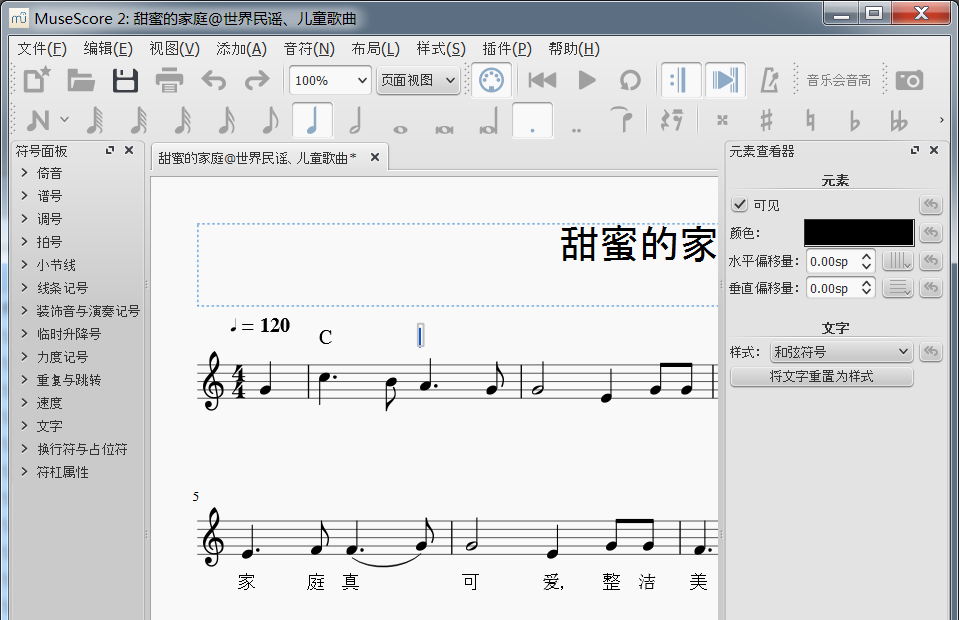Open the 100% zoom dropdown
The image size is (959, 620).
330,80
